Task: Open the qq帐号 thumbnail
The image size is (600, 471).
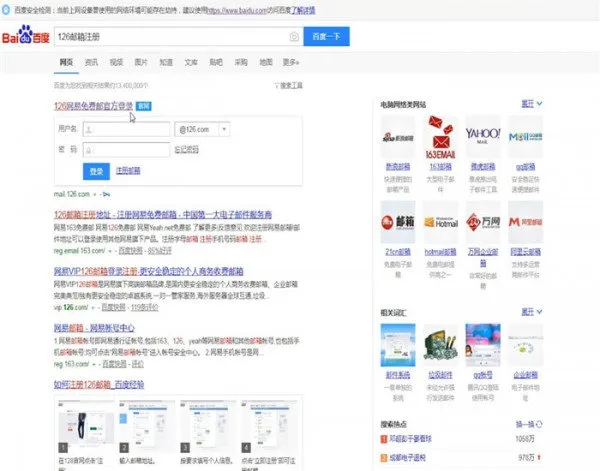Action: coord(483,345)
